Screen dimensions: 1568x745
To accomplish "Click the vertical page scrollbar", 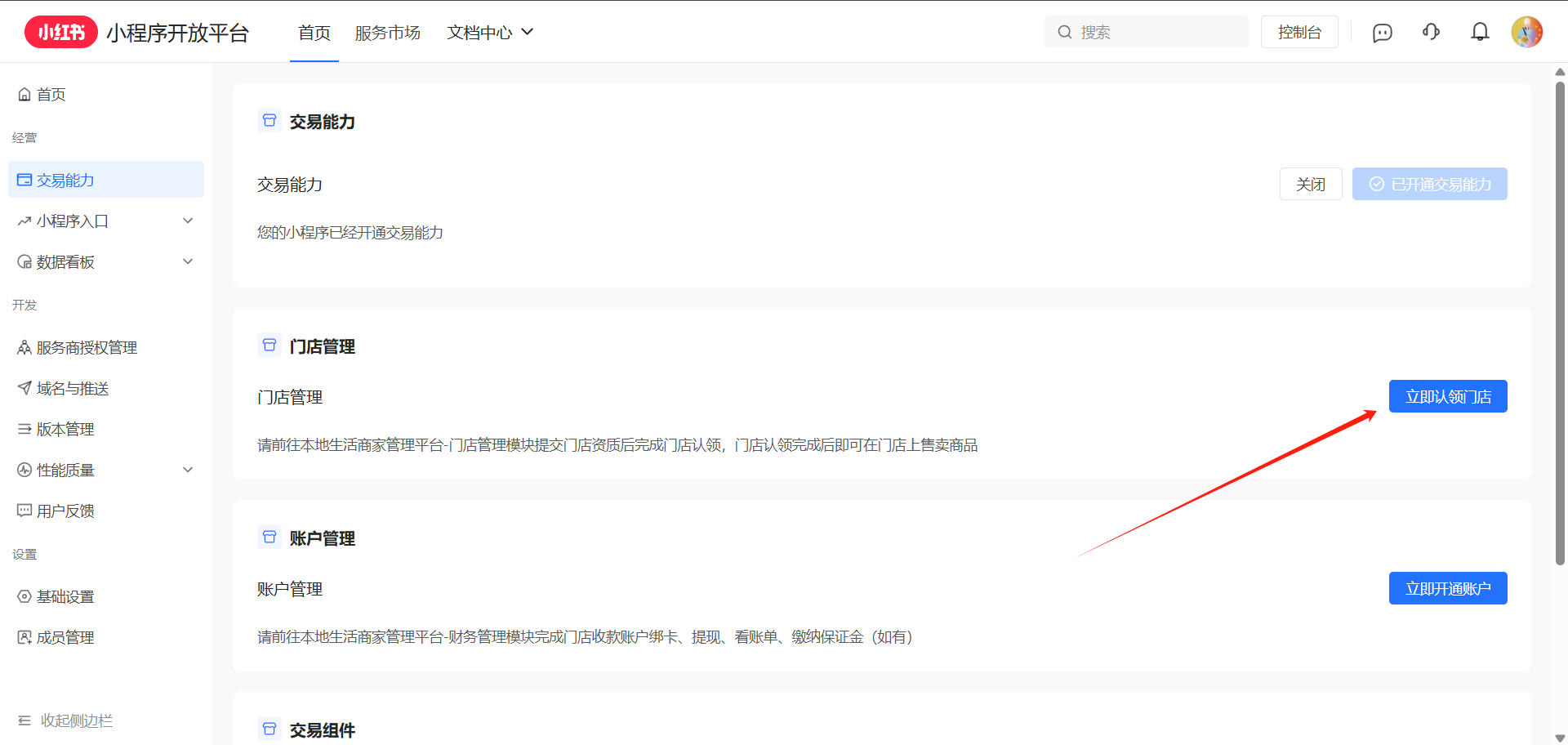I will (1560, 327).
